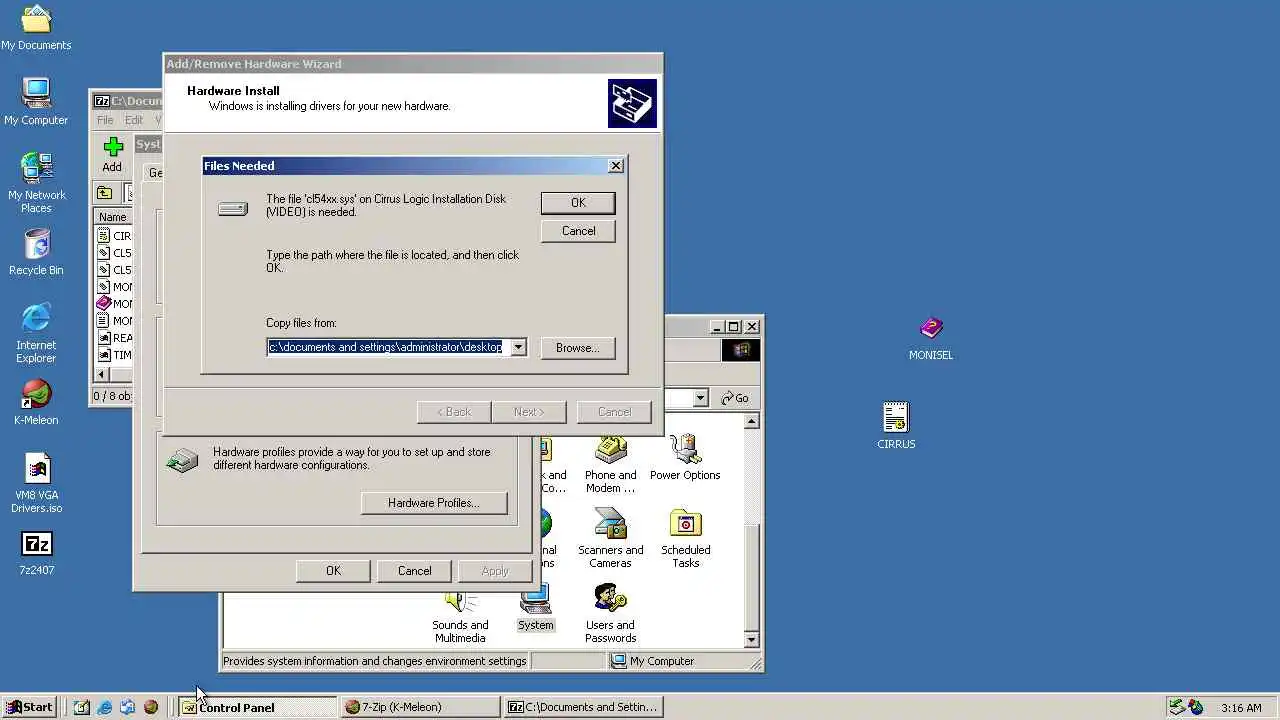This screenshot has height=720, width=1280.
Task: Open the My Documents desktop icon
Action: (36, 28)
